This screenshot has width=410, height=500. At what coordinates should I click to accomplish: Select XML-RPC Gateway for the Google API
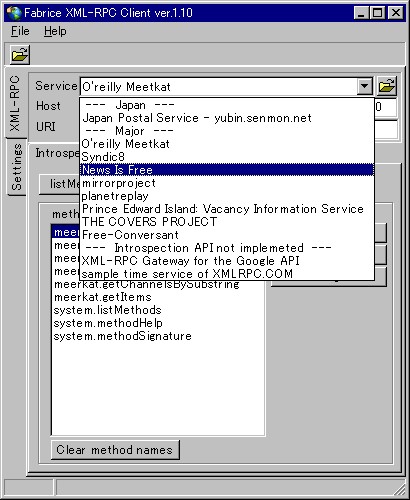[227, 261]
